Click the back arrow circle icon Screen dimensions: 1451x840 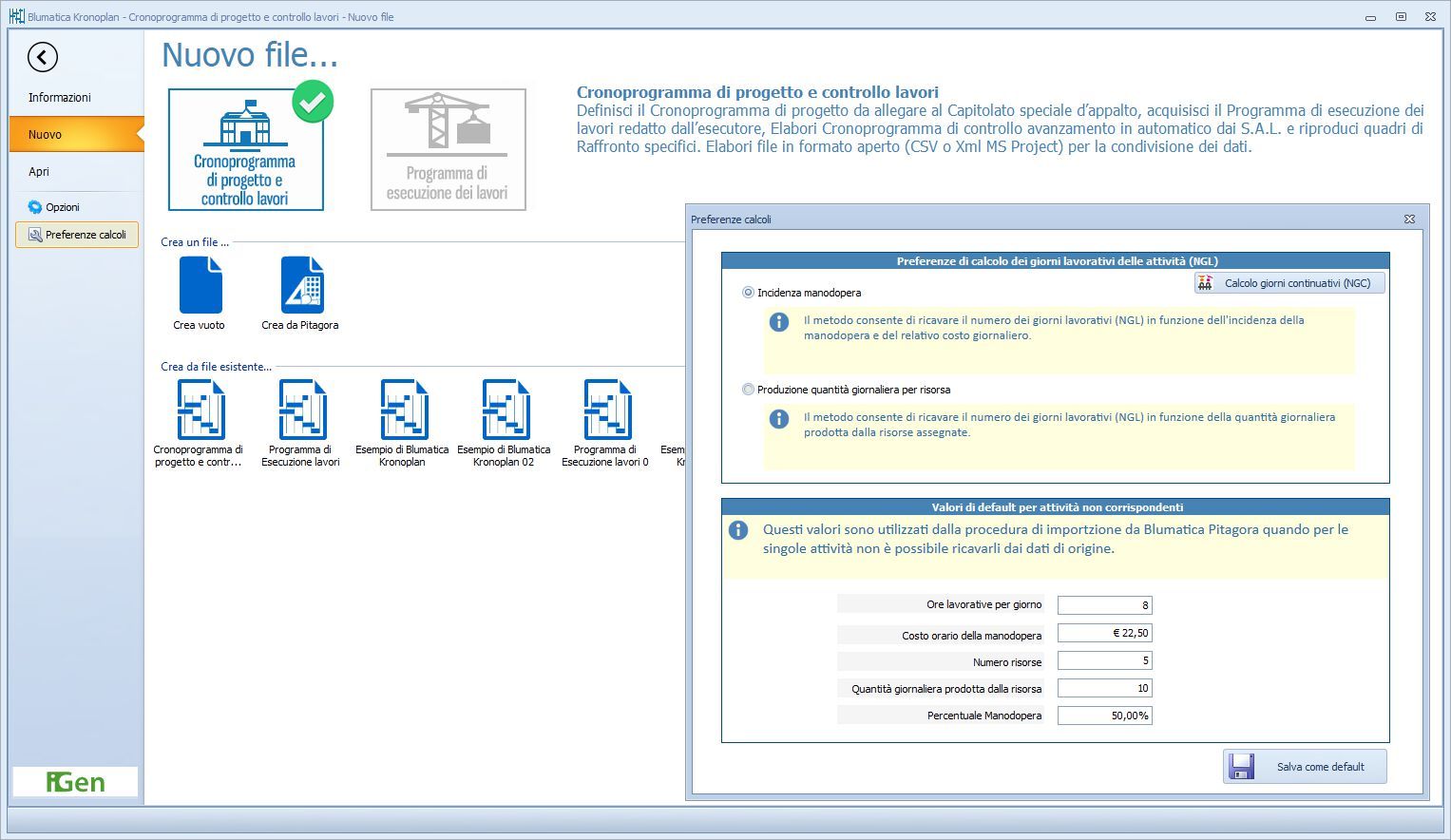43,57
